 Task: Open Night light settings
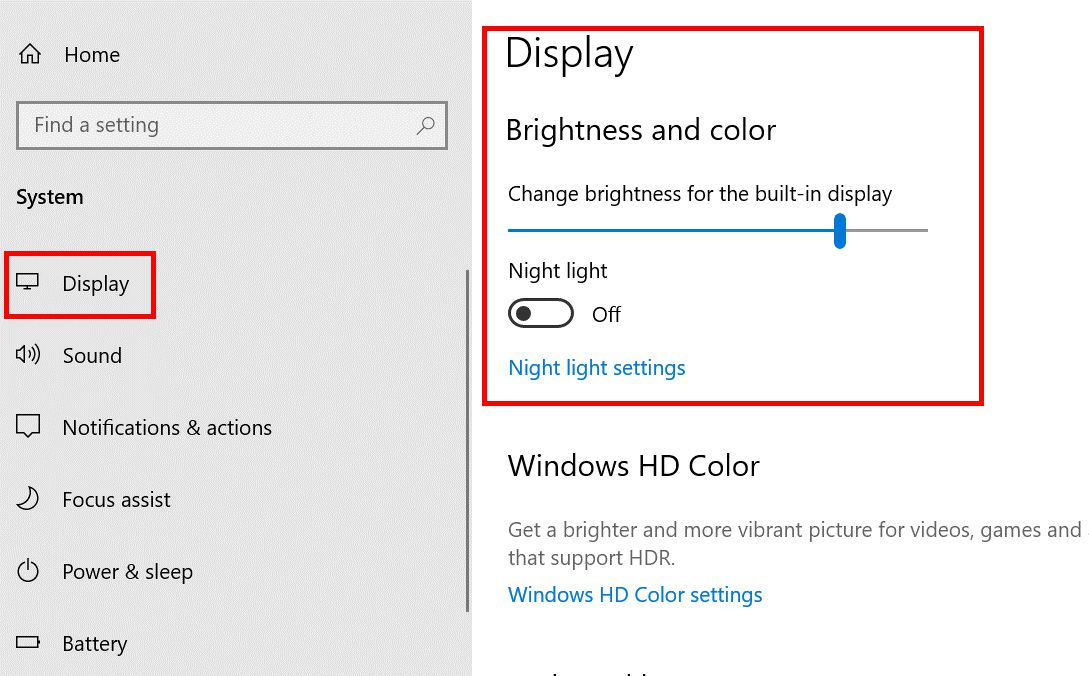596,368
